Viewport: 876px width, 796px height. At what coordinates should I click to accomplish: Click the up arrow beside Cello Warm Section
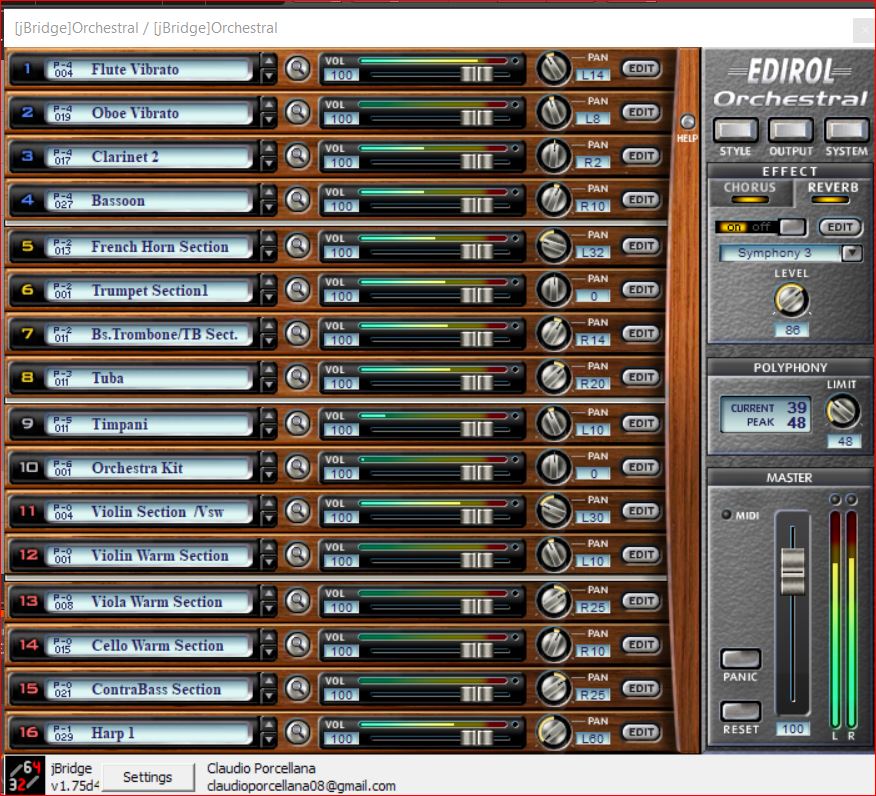(269, 637)
